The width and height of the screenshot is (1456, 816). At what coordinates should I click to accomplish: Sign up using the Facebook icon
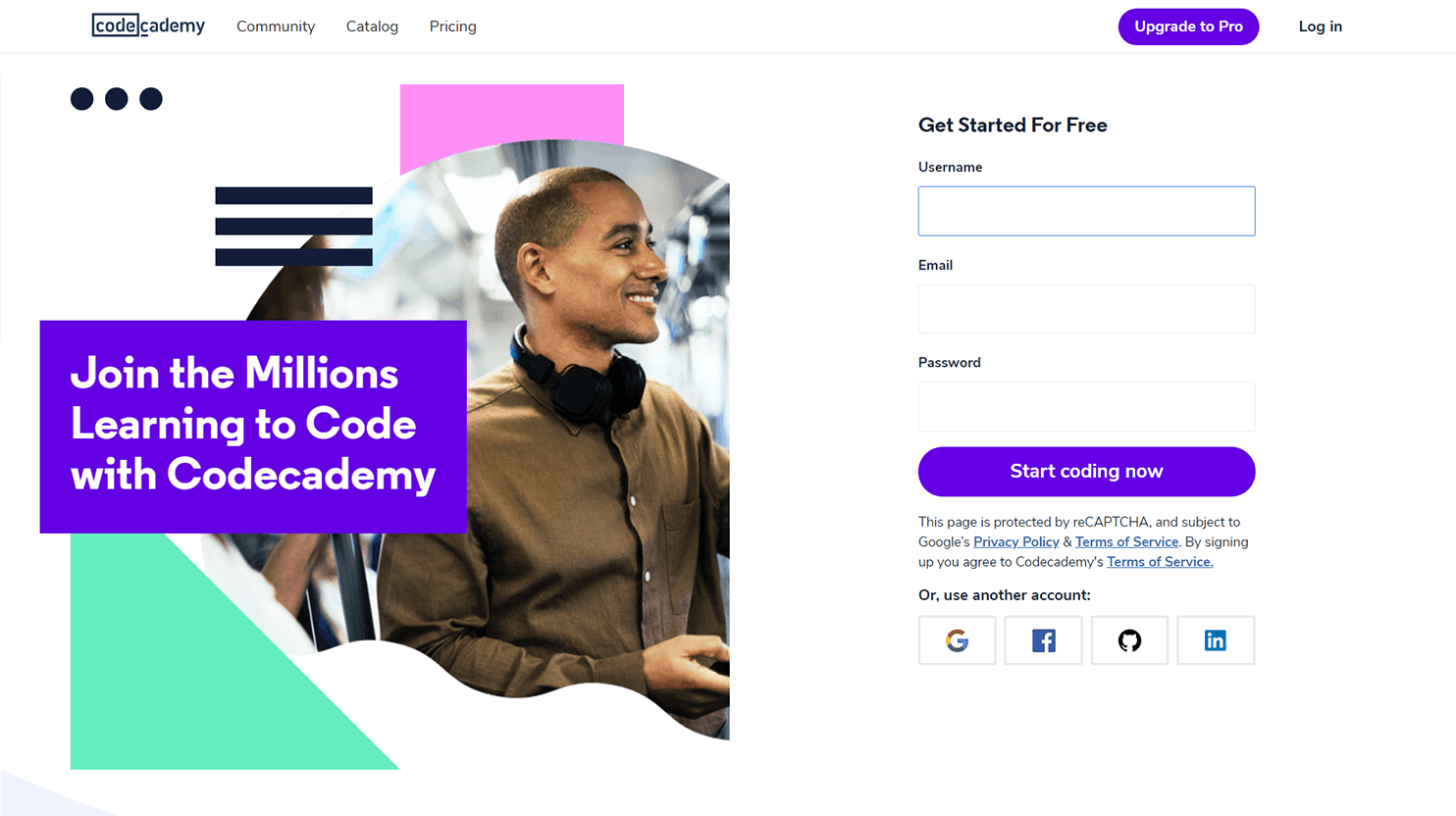[1043, 640]
